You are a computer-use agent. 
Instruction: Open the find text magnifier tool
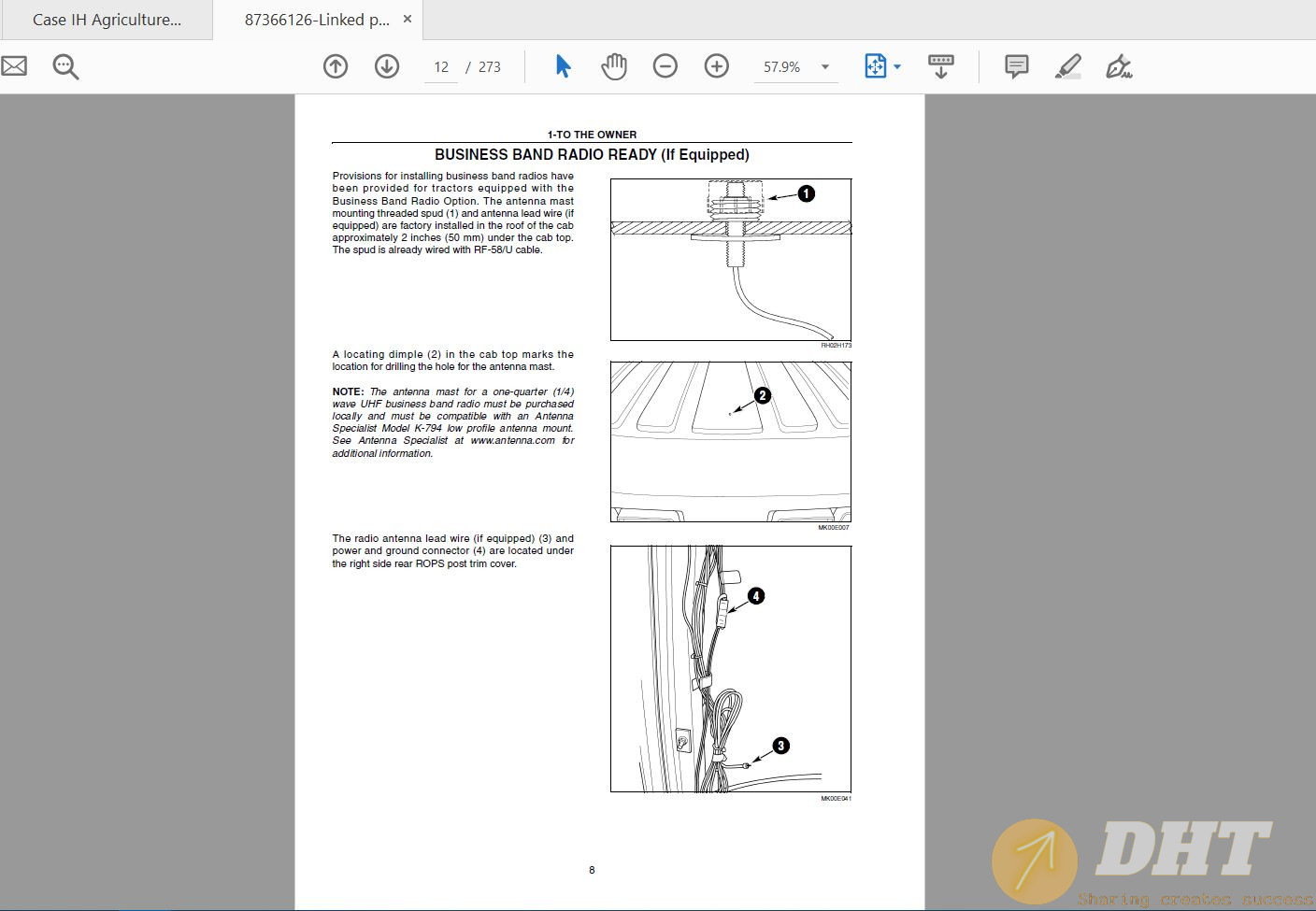65,66
